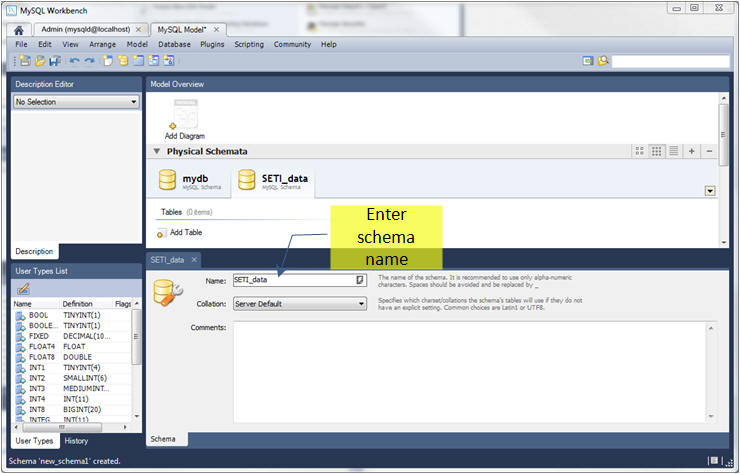Close the MySQL Model tab

click(217, 29)
